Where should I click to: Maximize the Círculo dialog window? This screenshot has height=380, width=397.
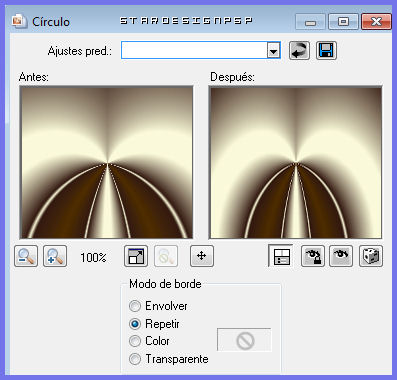[343, 22]
